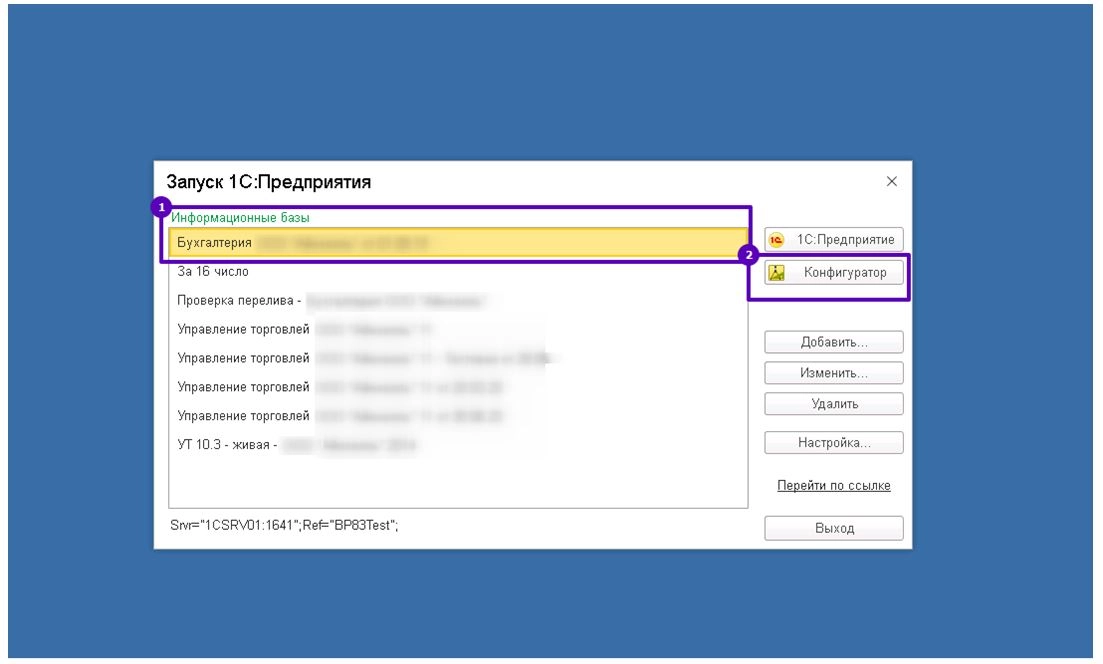Click the Выход button

click(x=834, y=528)
